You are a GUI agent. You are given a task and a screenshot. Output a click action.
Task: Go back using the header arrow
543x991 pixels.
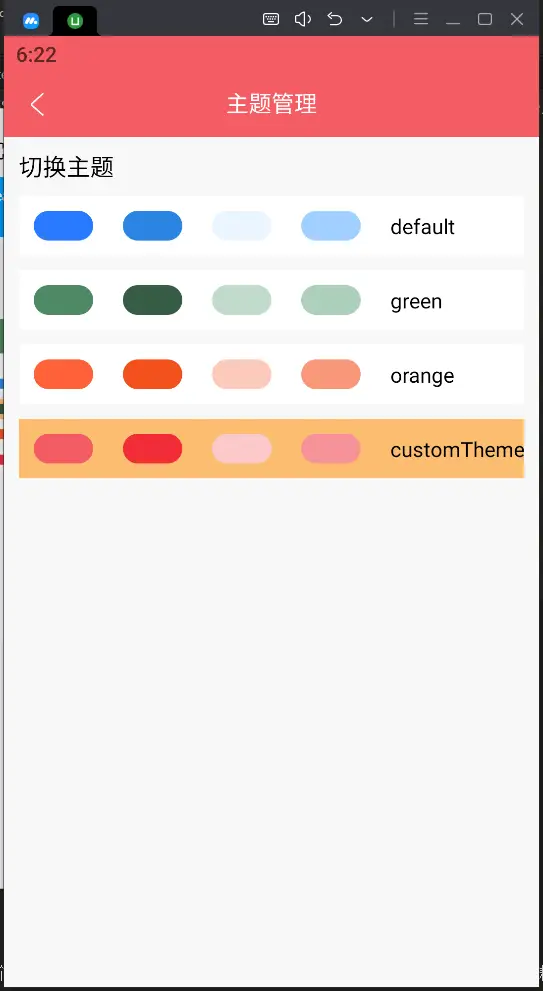click(37, 104)
